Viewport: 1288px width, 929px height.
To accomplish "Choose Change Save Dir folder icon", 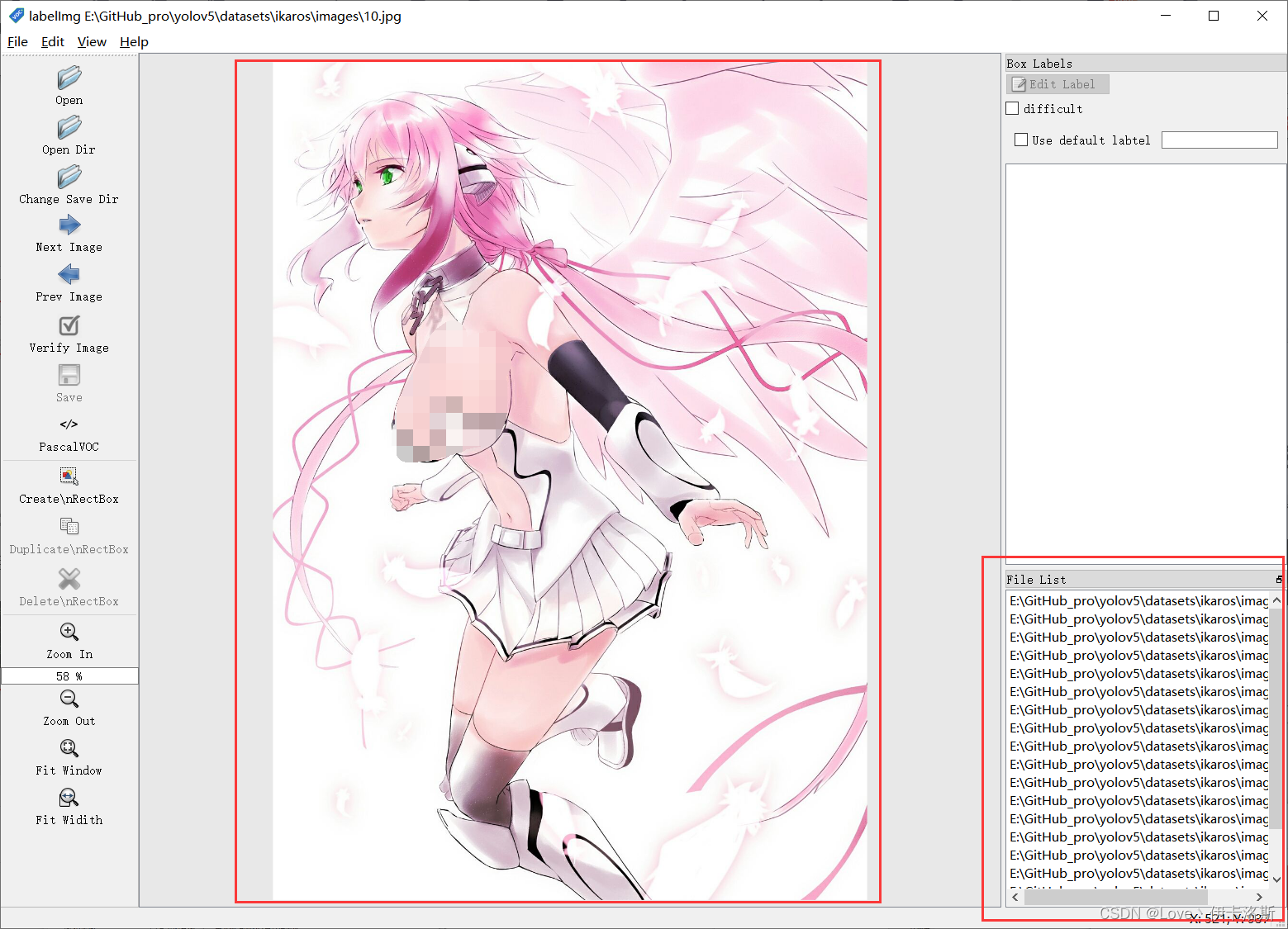I will tap(69, 177).
